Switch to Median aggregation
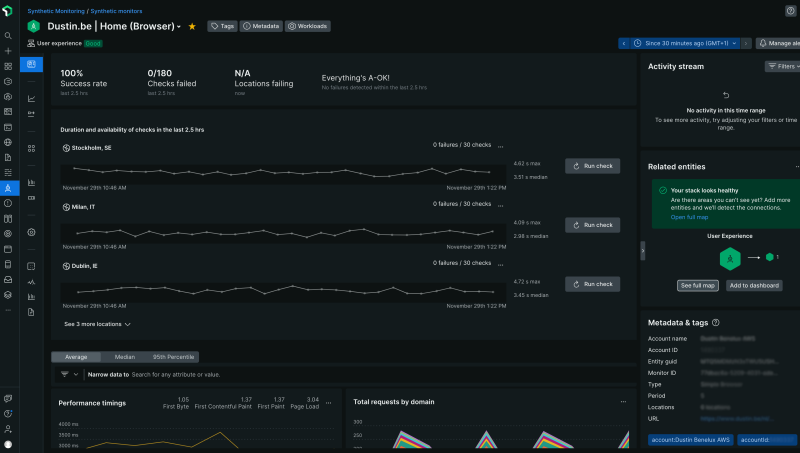 pos(124,356)
